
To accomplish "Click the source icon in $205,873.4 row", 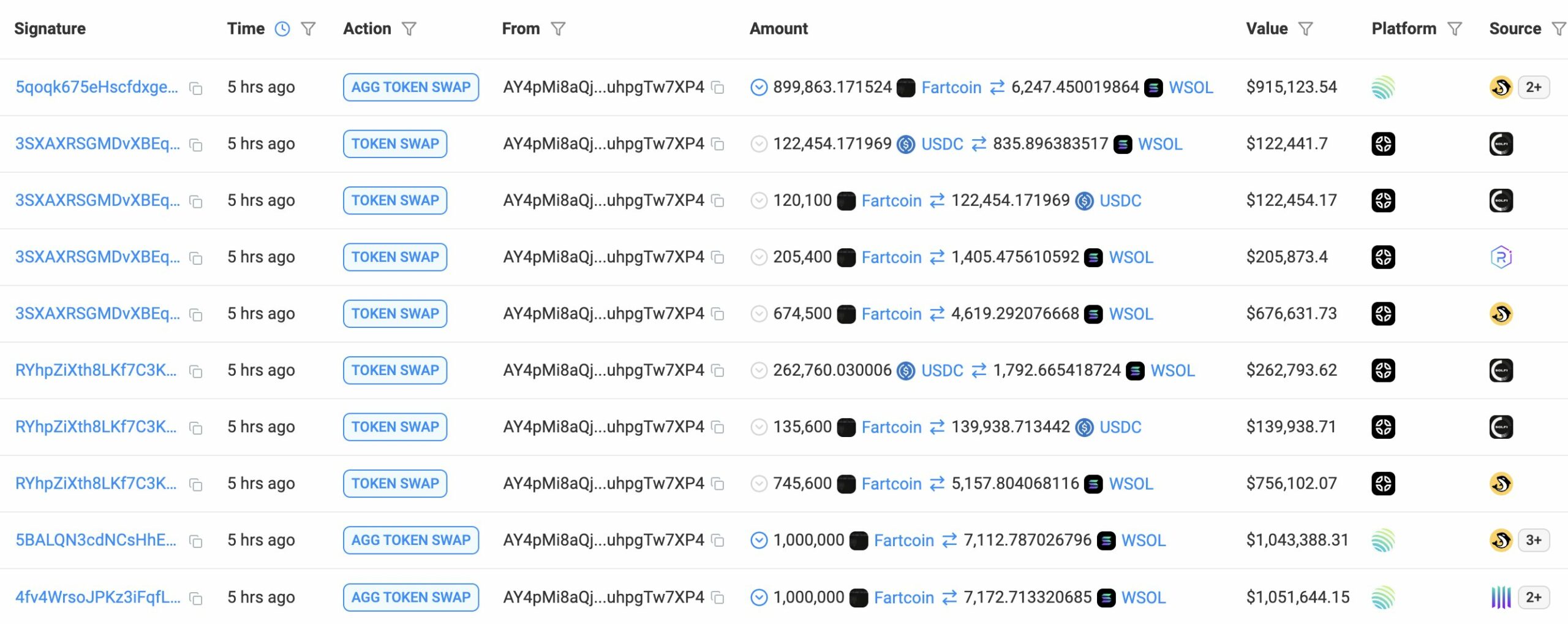I will pos(1501,257).
